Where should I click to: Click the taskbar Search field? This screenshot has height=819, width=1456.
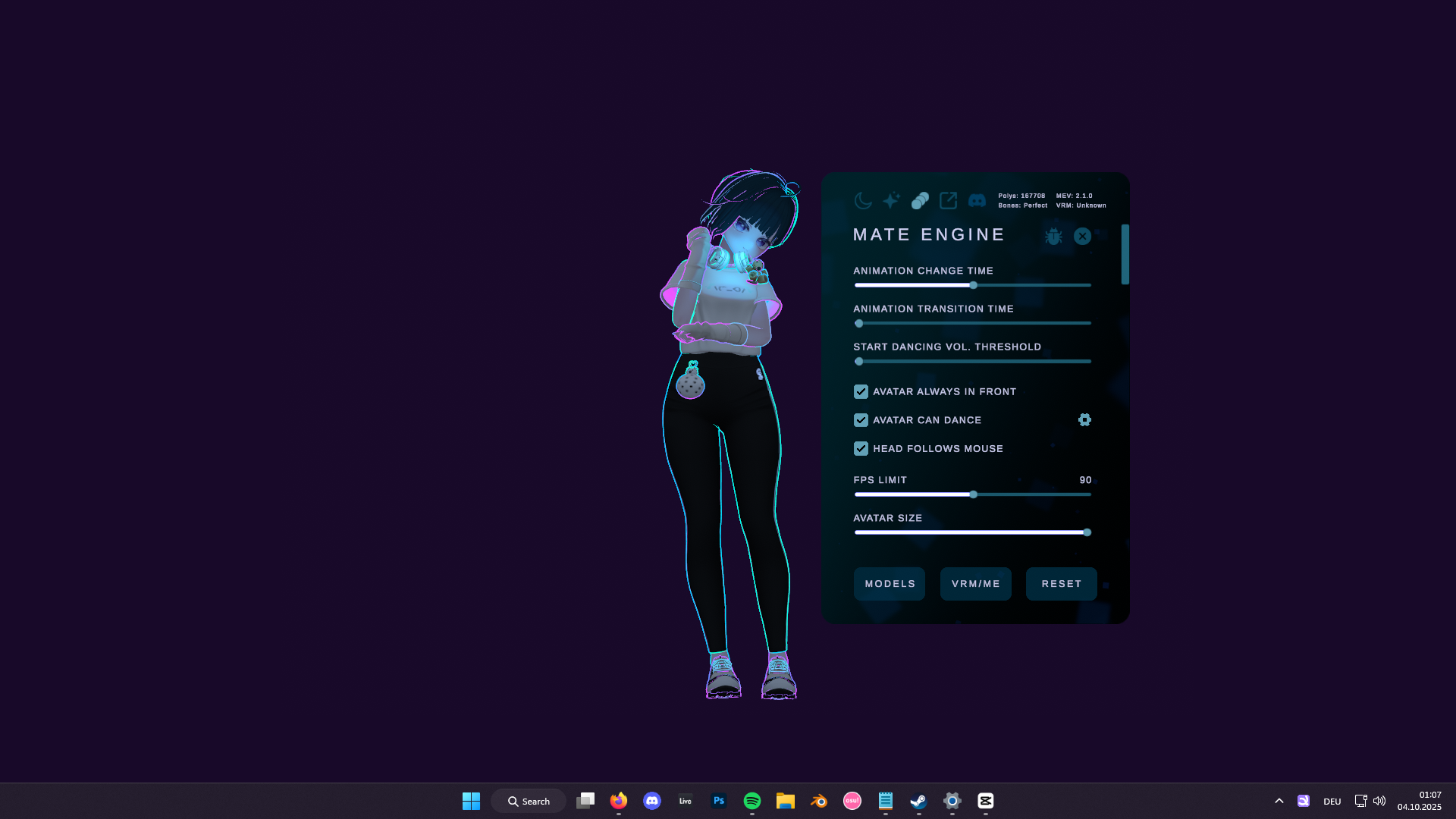pyautogui.click(x=529, y=801)
